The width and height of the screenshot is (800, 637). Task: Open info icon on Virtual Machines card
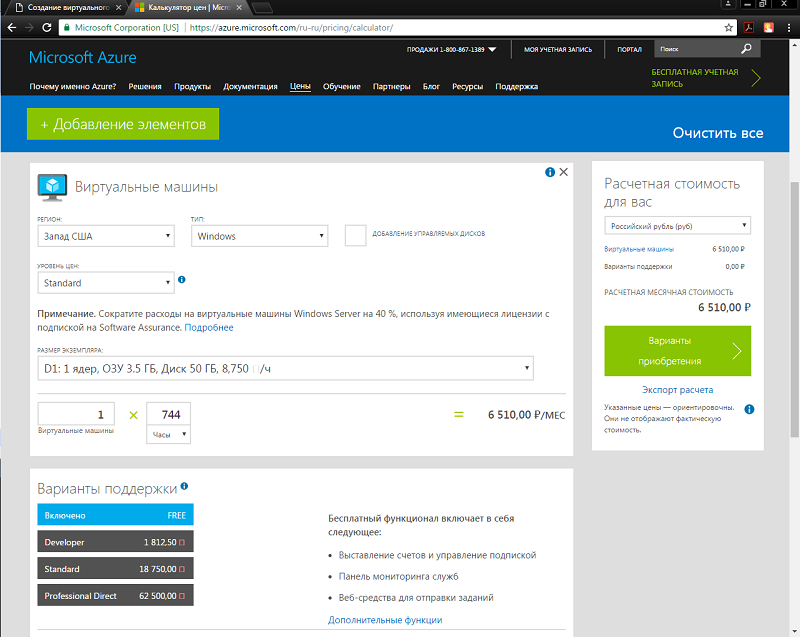(x=549, y=172)
